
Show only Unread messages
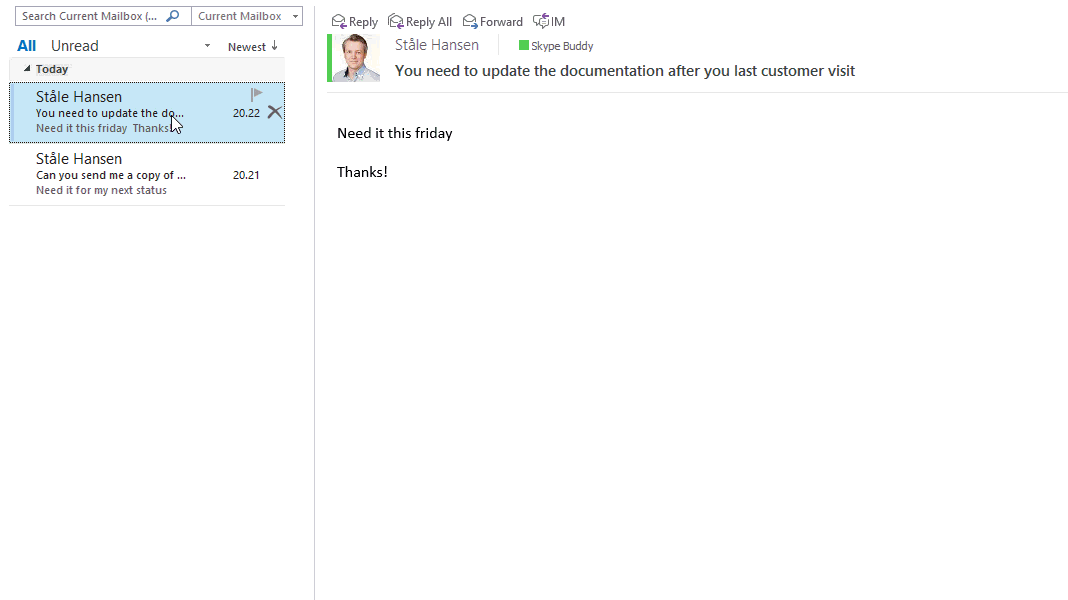(75, 46)
